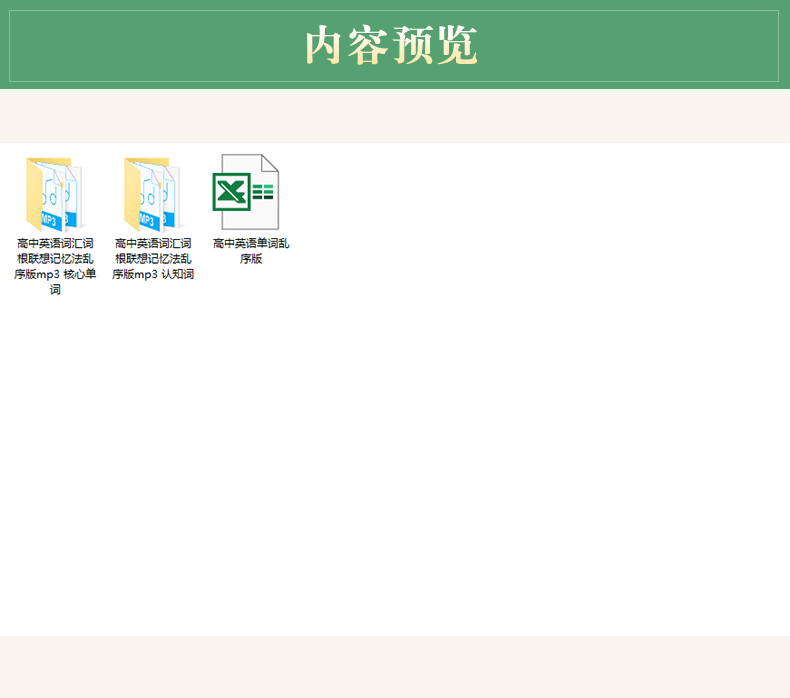790x698 pixels.
Task: Open the 高中英语单词乱序版 Excel file icon
Action: (246, 192)
